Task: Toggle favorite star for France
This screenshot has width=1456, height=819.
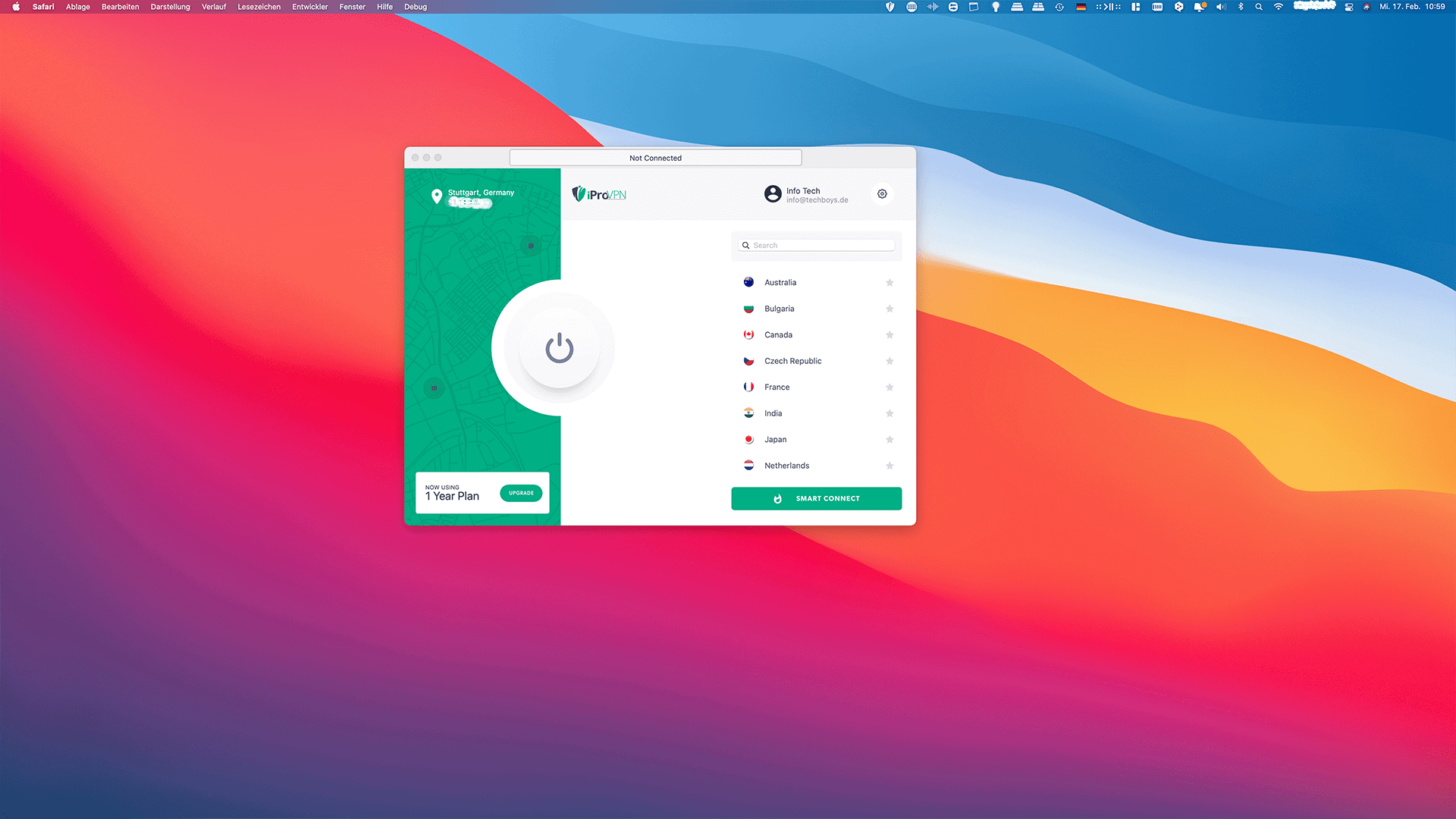Action: click(889, 387)
